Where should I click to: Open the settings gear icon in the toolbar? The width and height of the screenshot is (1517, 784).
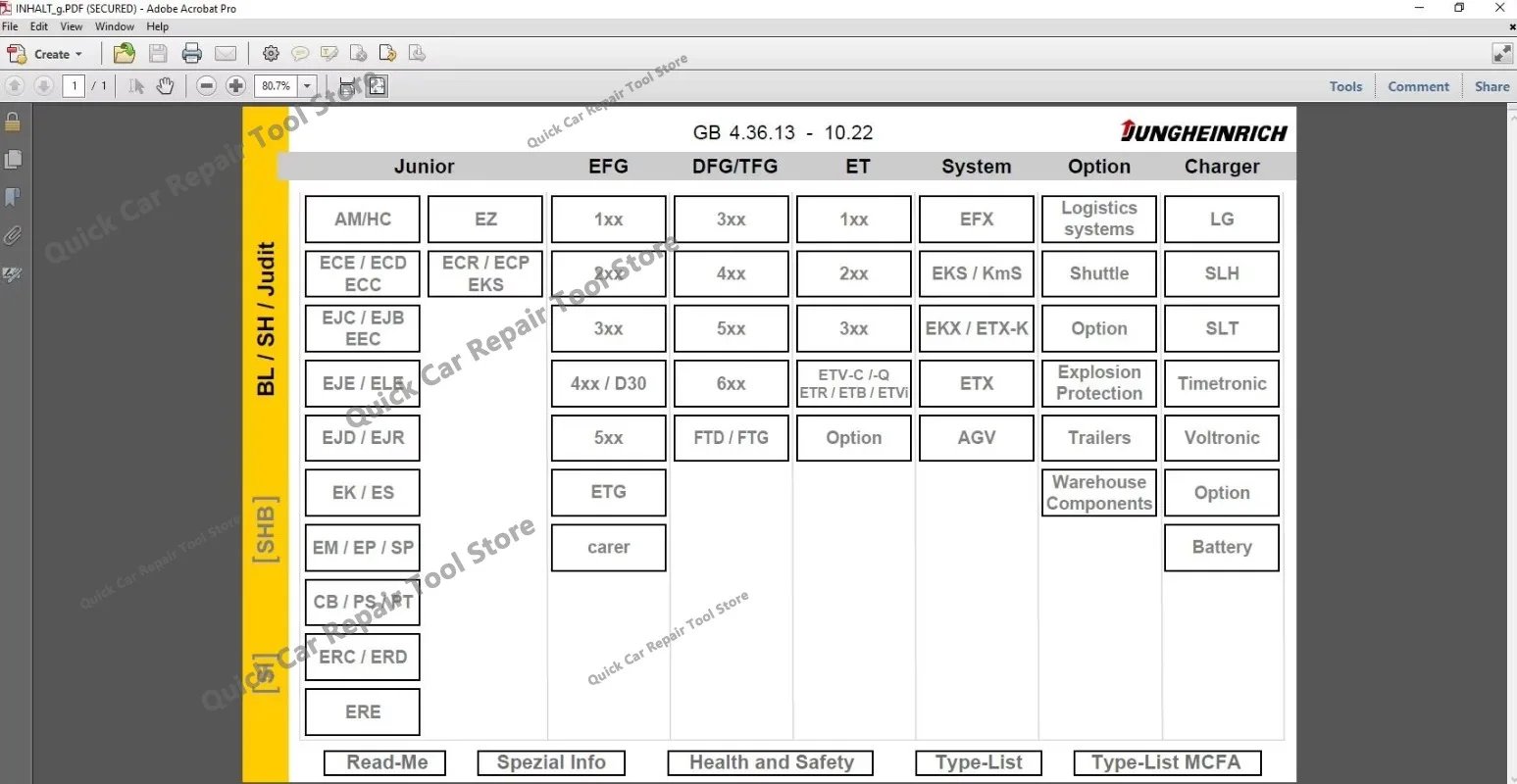[272, 54]
